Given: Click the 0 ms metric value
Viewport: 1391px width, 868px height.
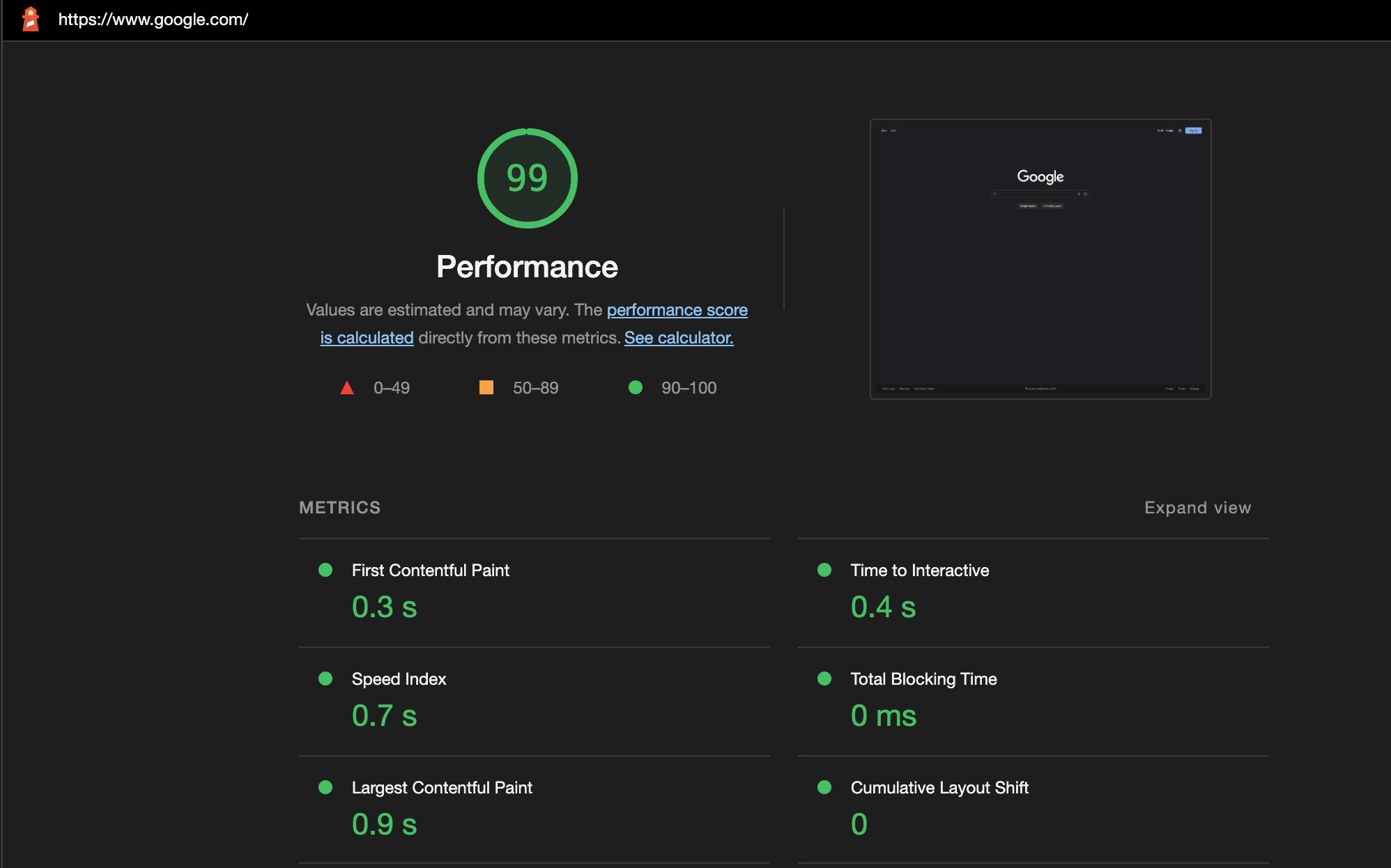Looking at the screenshot, I should point(884,715).
